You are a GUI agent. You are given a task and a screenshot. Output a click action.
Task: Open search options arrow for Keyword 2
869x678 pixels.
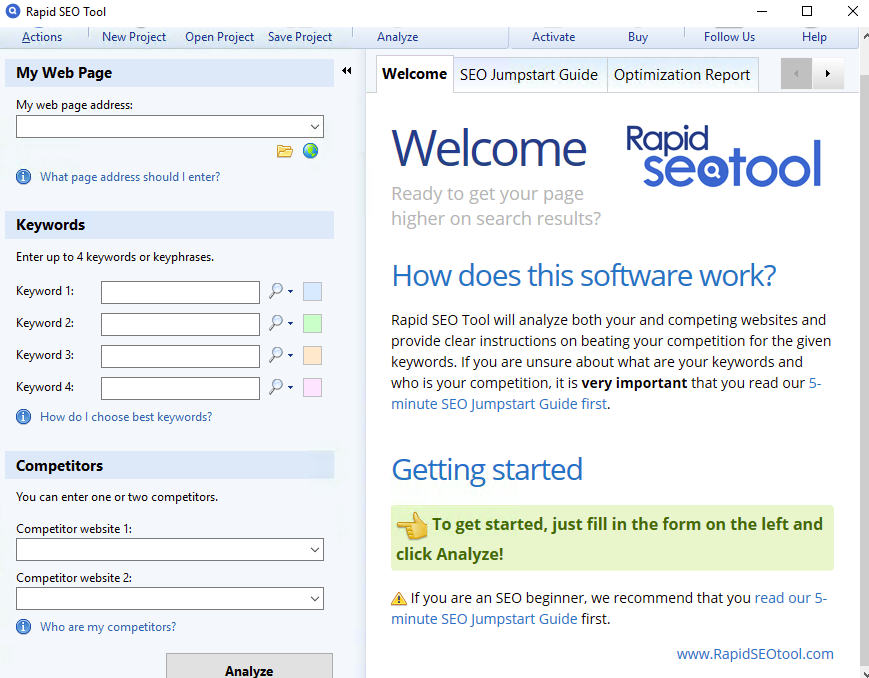[290, 324]
